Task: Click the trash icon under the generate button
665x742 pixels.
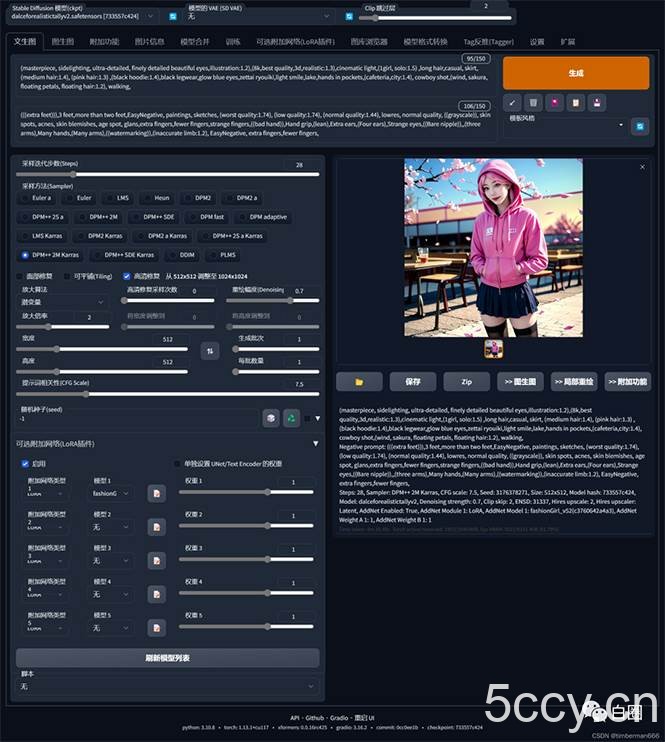Action: 533,102
